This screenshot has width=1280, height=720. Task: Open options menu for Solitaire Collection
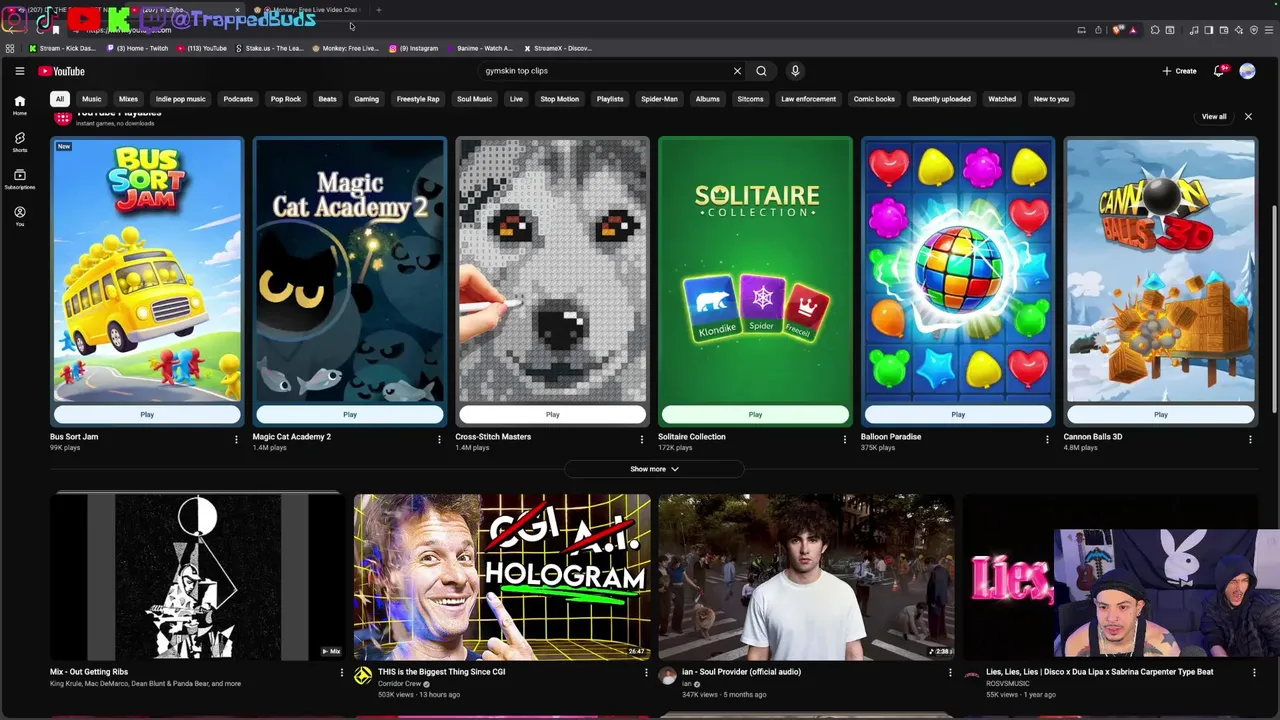[x=844, y=439]
